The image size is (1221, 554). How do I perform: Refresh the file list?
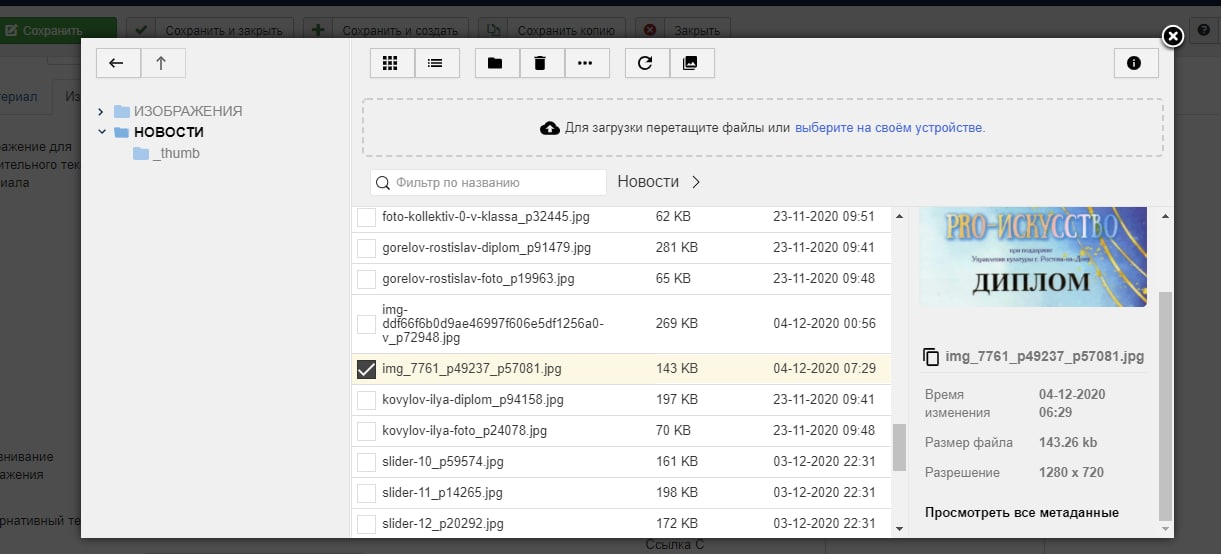click(x=646, y=63)
